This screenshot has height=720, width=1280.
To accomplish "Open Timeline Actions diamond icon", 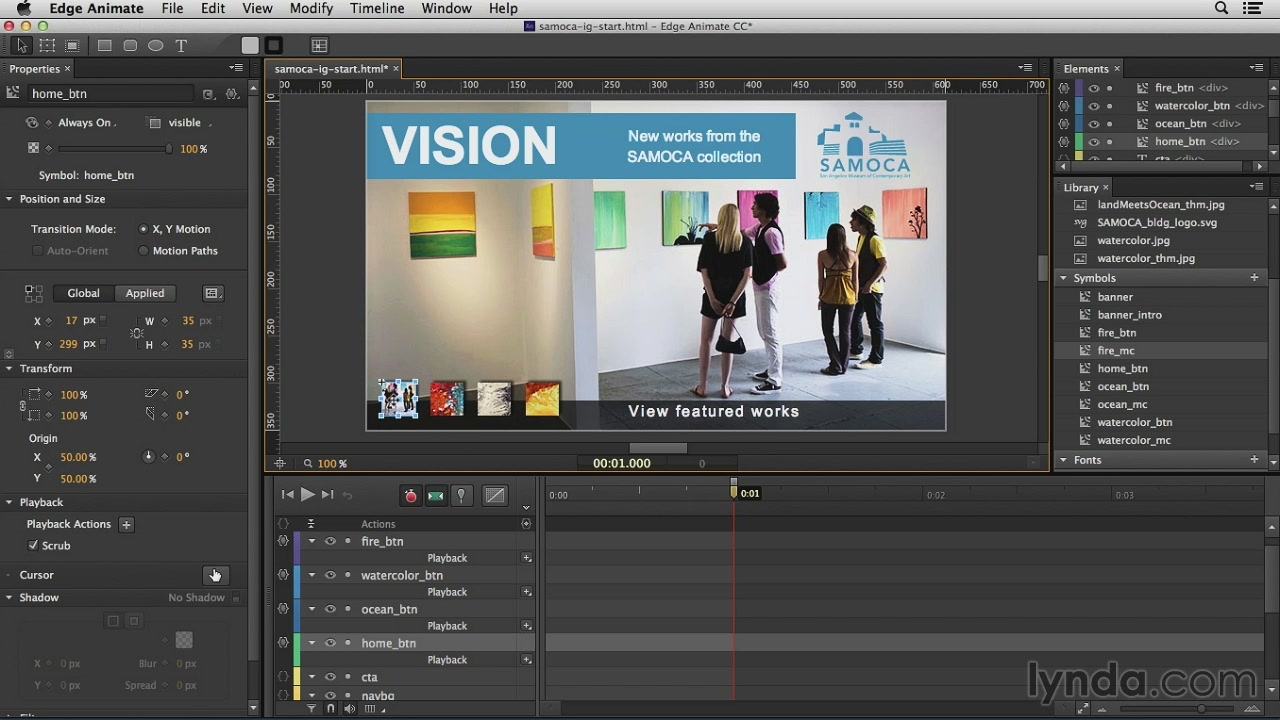I will (526, 524).
